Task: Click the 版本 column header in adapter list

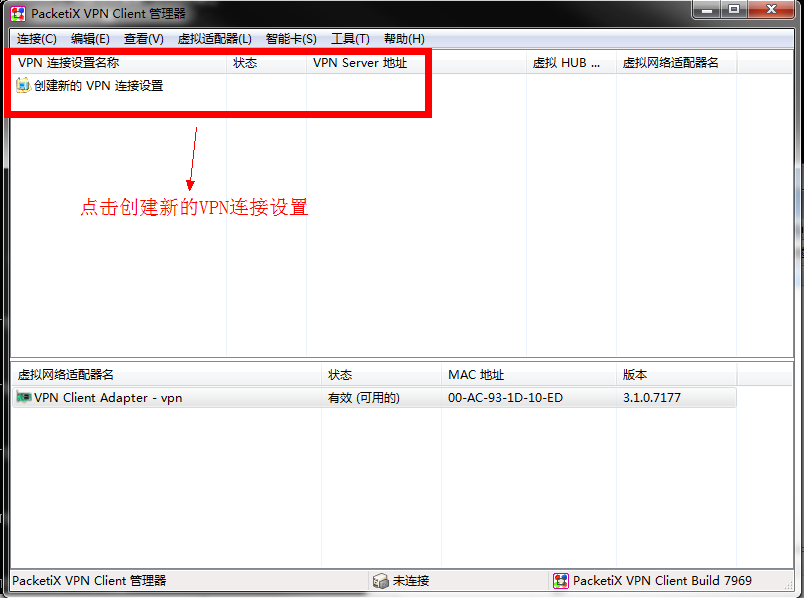Action: tap(635, 375)
